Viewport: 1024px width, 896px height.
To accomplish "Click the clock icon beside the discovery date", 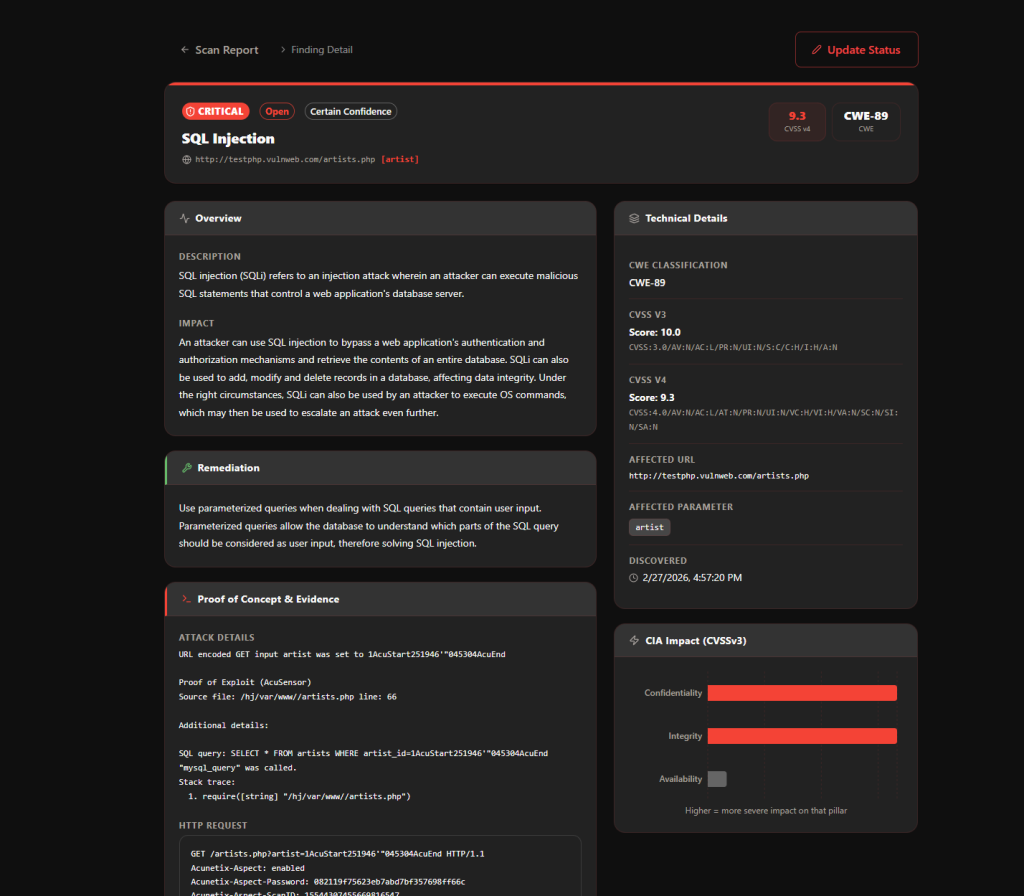I will click(x=632, y=577).
